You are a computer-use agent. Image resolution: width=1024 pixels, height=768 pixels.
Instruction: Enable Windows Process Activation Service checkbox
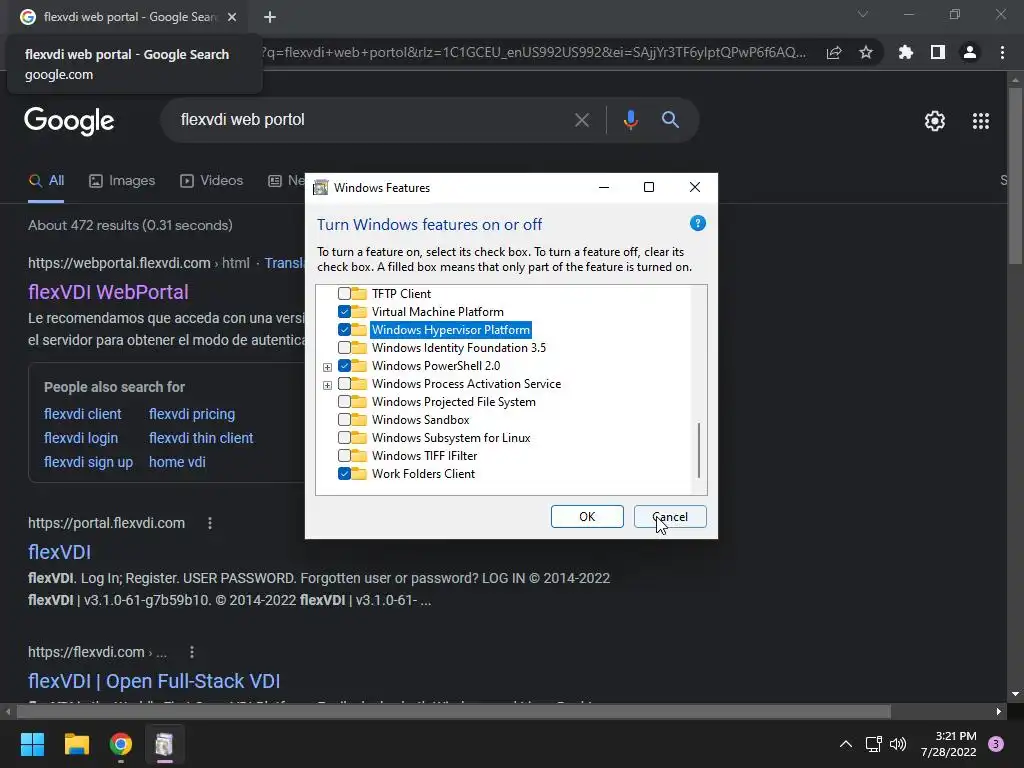click(344, 384)
